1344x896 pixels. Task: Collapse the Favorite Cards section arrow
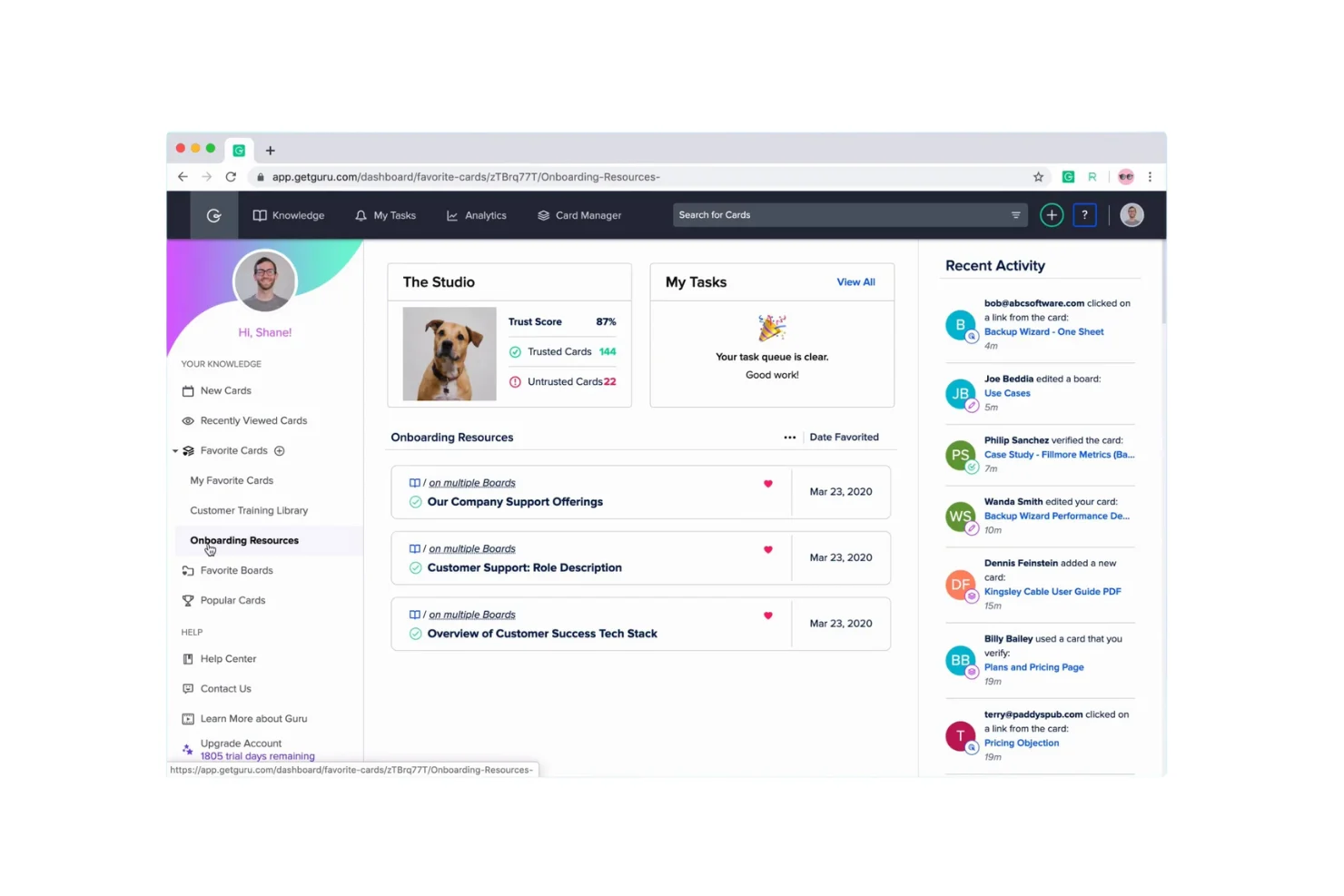pos(175,451)
